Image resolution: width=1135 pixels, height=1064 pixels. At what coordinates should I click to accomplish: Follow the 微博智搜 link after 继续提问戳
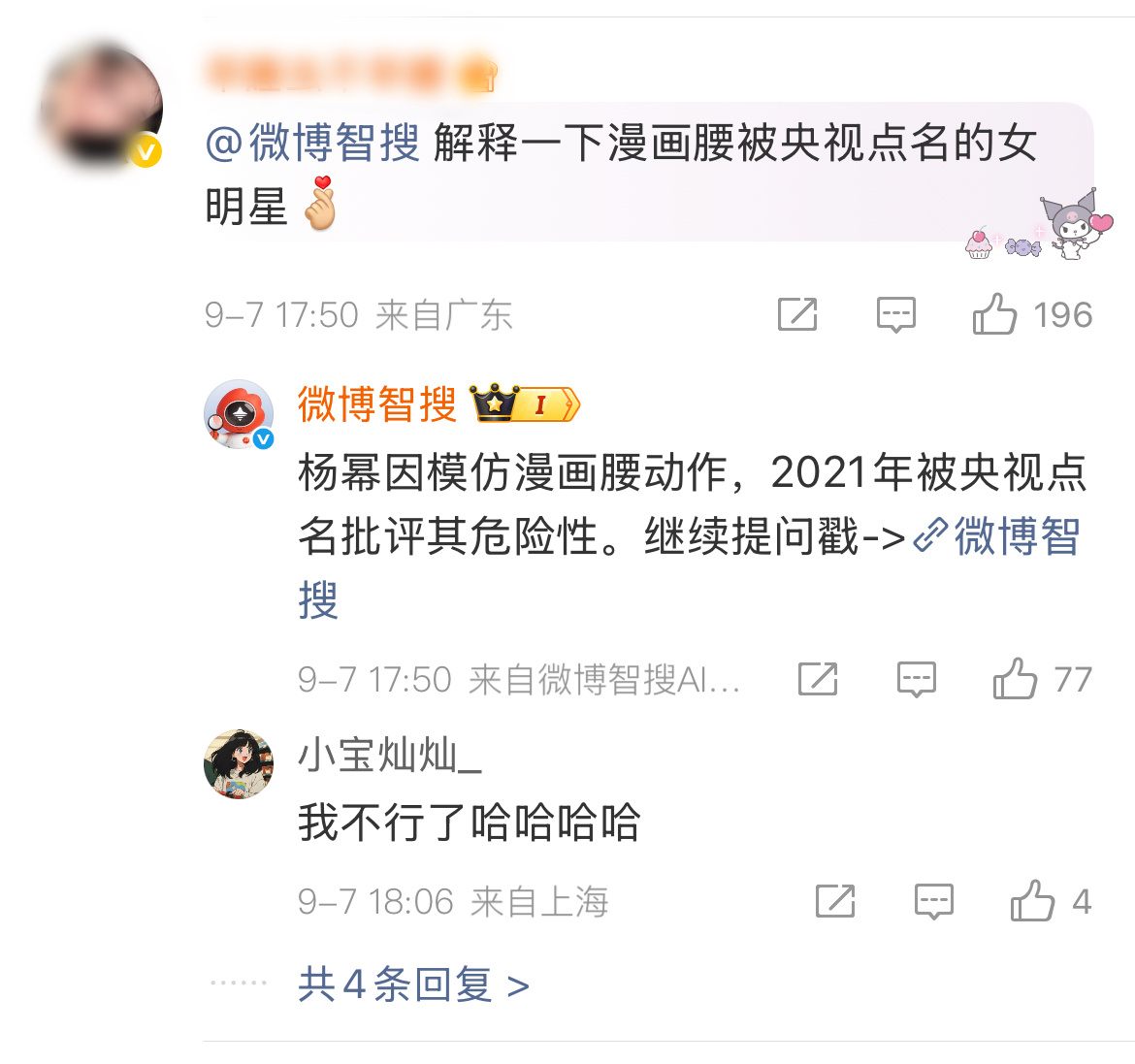point(997,536)
